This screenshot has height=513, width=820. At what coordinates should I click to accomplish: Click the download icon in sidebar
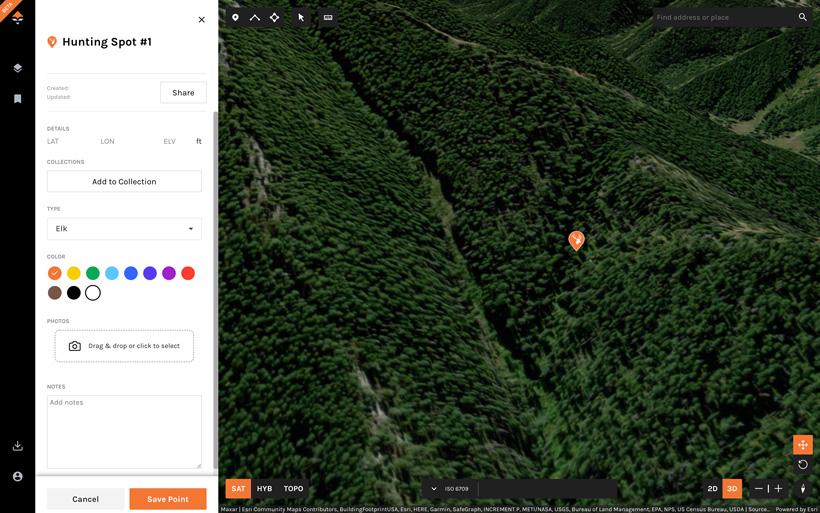[17, 446]
